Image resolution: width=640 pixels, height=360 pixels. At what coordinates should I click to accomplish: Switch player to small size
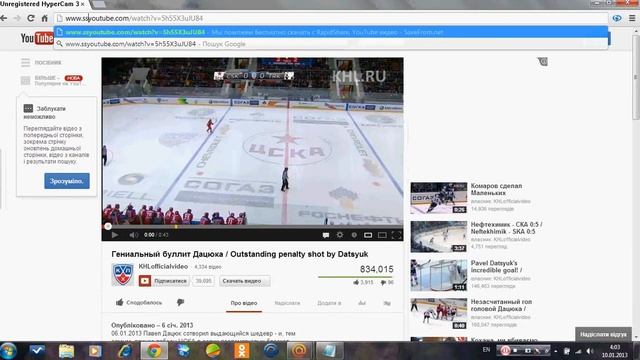368,235
